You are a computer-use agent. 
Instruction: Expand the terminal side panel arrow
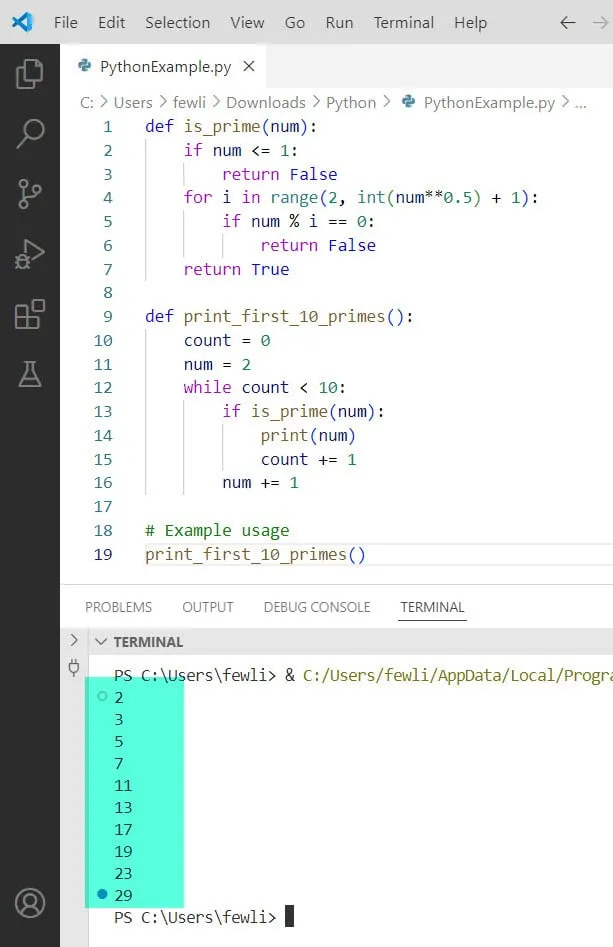pyautogui.click(x=73, y=640)
